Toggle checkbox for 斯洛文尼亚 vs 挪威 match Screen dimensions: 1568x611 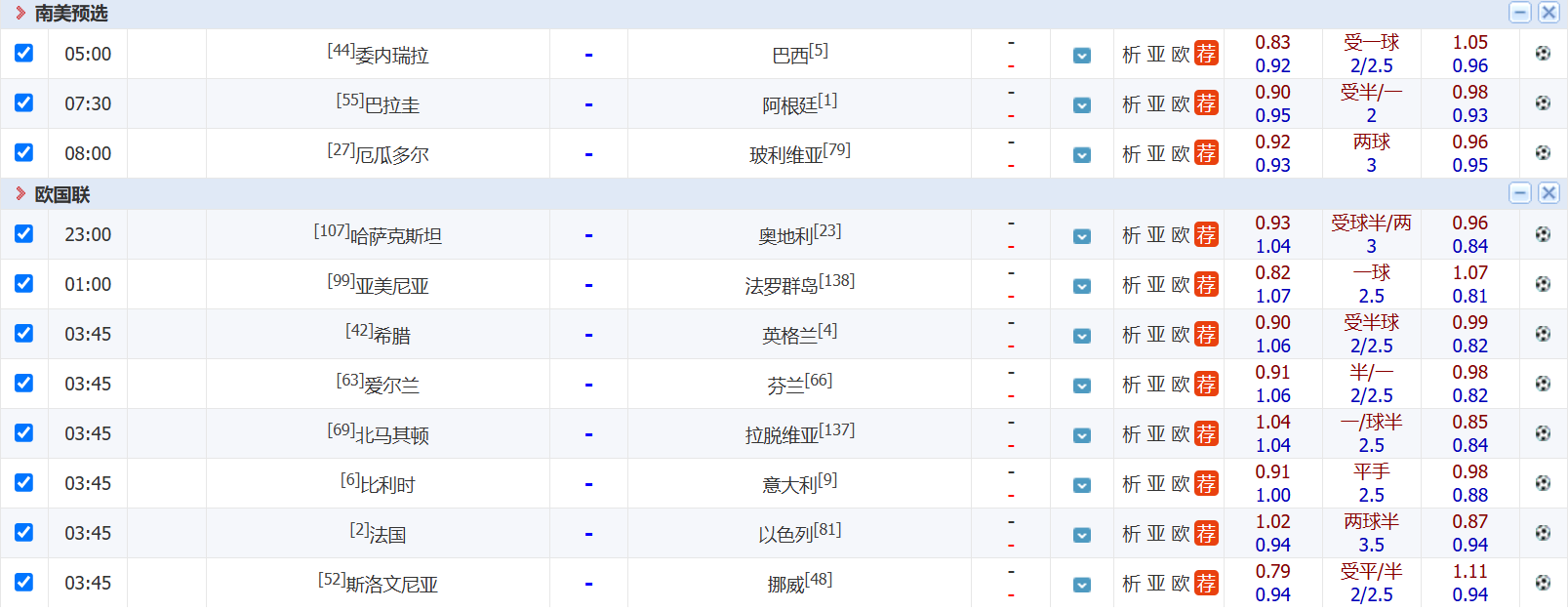tap(24, 582)
